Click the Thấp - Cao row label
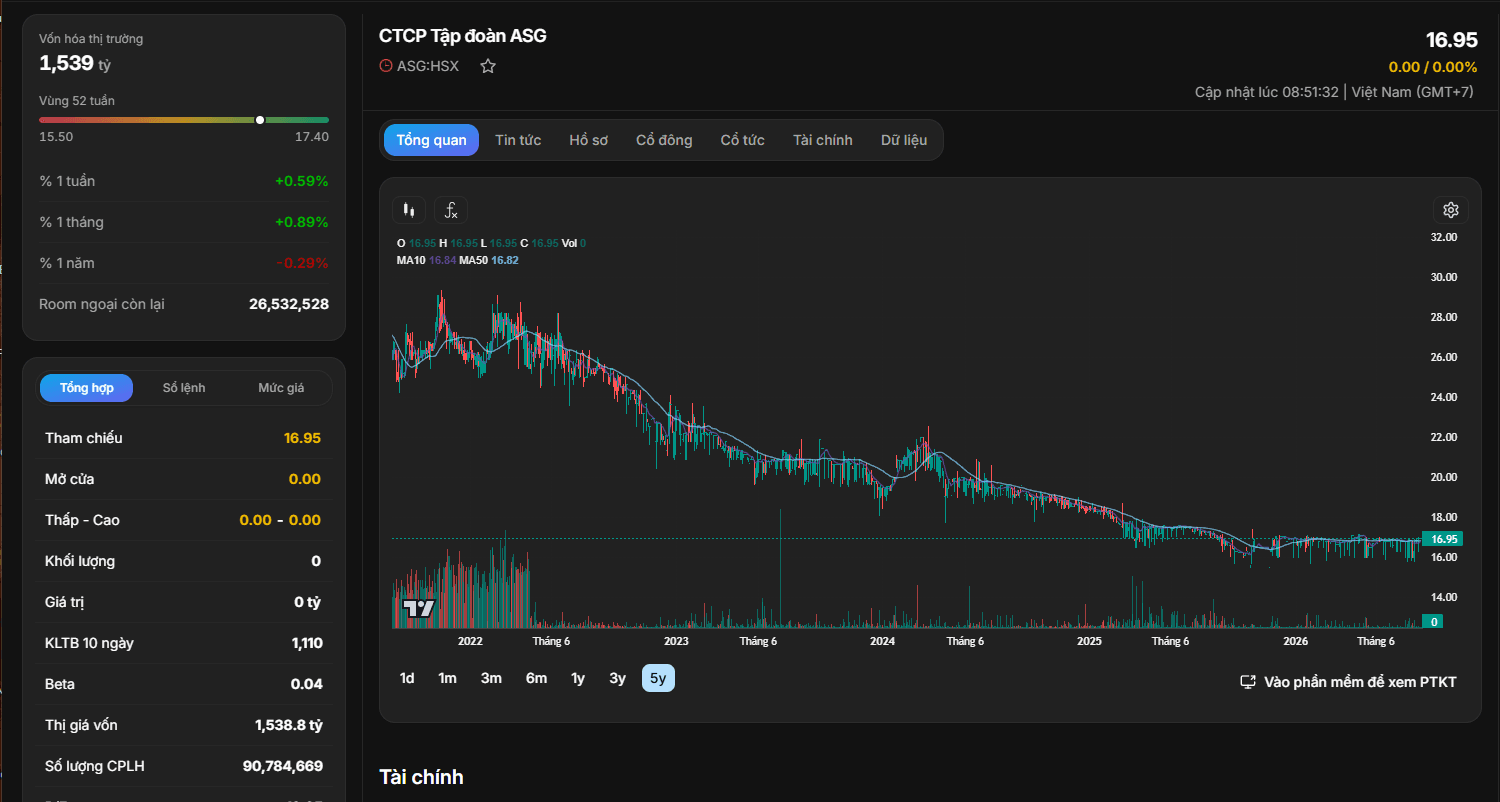The height and width of the screenshot is (802, 1500). click(x=82, y=520)
